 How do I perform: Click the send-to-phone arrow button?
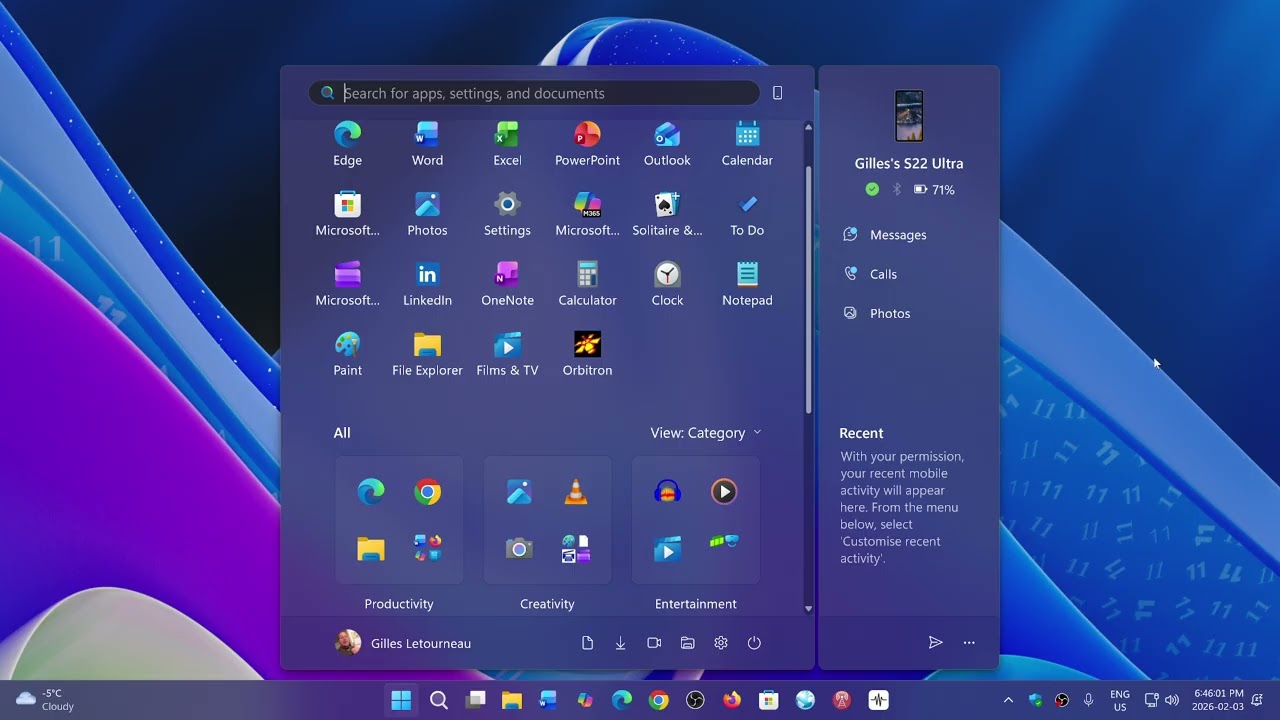[x=935, y=643]
